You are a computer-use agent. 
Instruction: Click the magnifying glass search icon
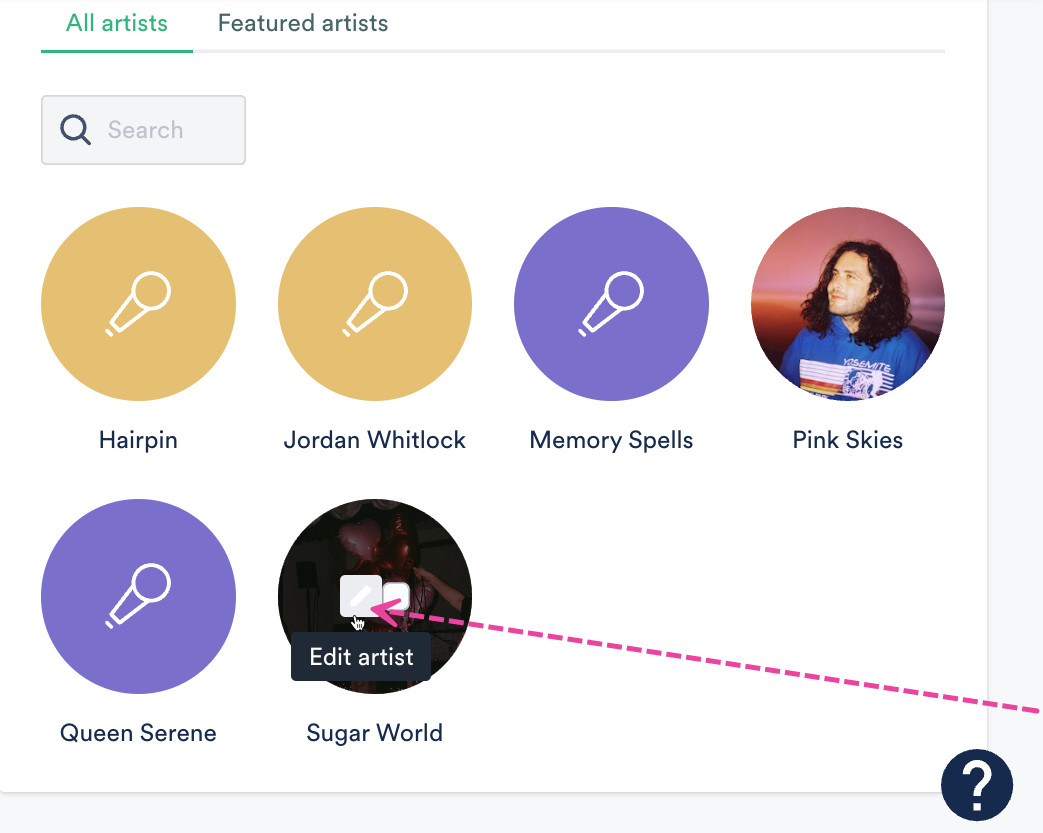tap(75, 129)
